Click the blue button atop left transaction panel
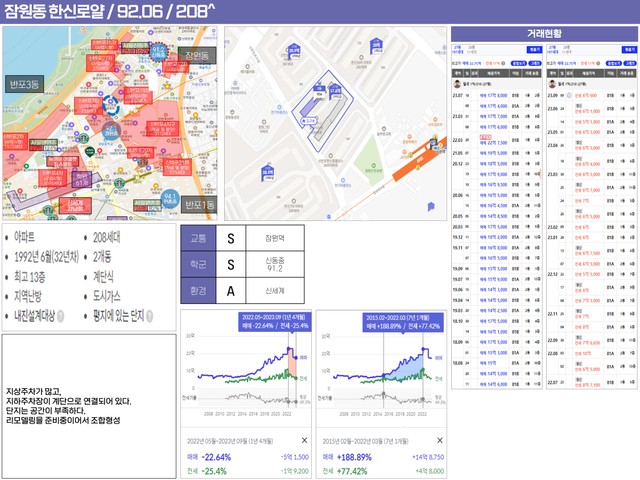Image resolution: width=640 pixels, height=480 pixels. 534,49
